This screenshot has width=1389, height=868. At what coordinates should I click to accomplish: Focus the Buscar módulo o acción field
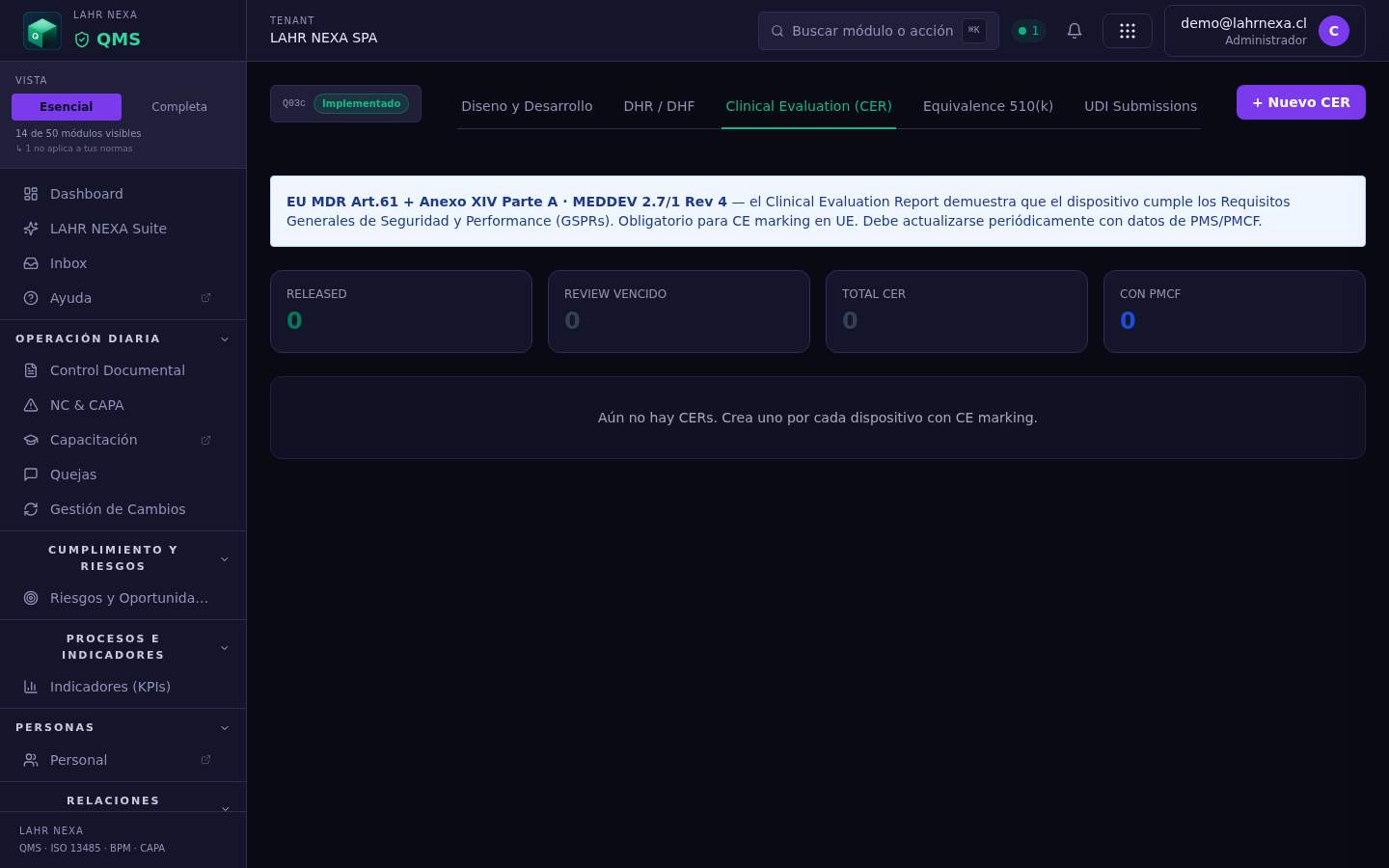coord(879,31)
